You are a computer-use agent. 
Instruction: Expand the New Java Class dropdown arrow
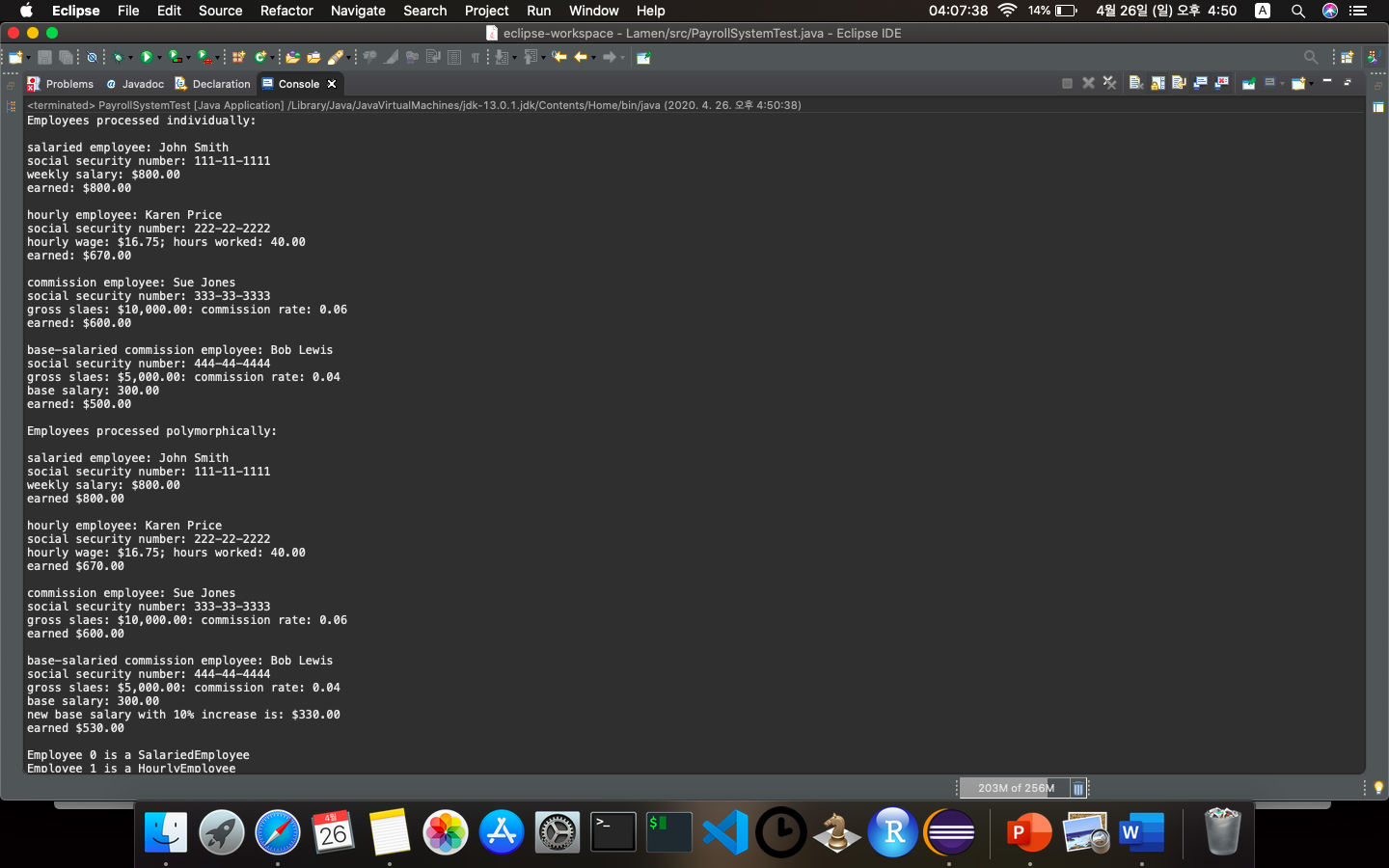[x=272, y=58]
